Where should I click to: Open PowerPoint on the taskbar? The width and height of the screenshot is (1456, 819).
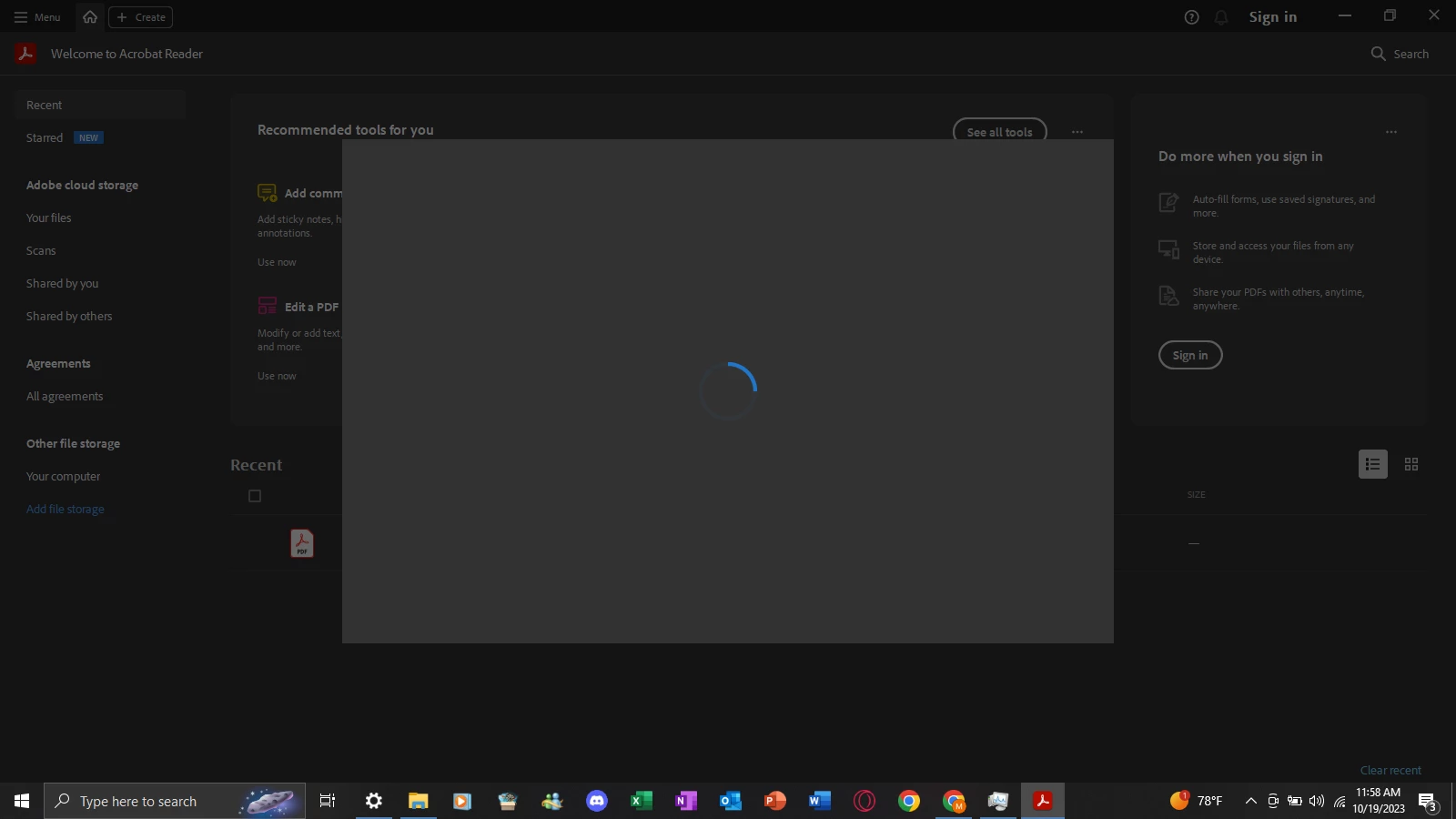tap(775, 801)
